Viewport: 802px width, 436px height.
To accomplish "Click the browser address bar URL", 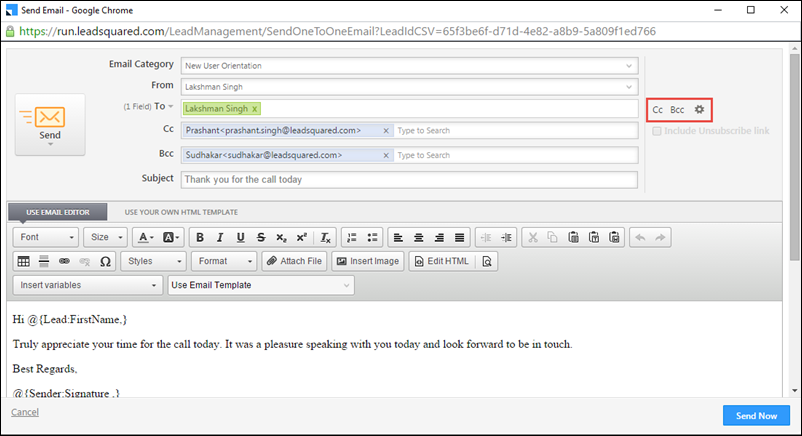I will coord(338,31).
